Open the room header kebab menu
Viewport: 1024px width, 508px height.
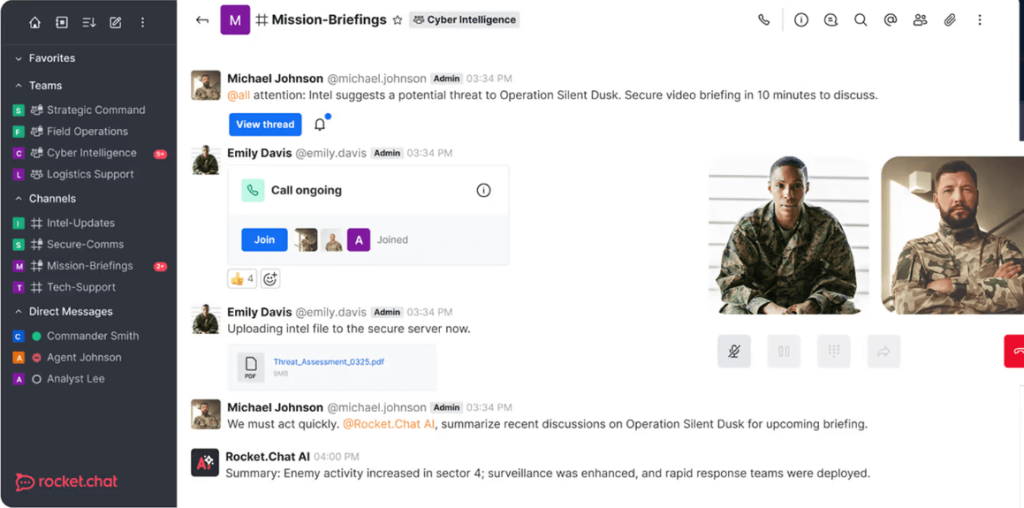(x=980, y=20)
